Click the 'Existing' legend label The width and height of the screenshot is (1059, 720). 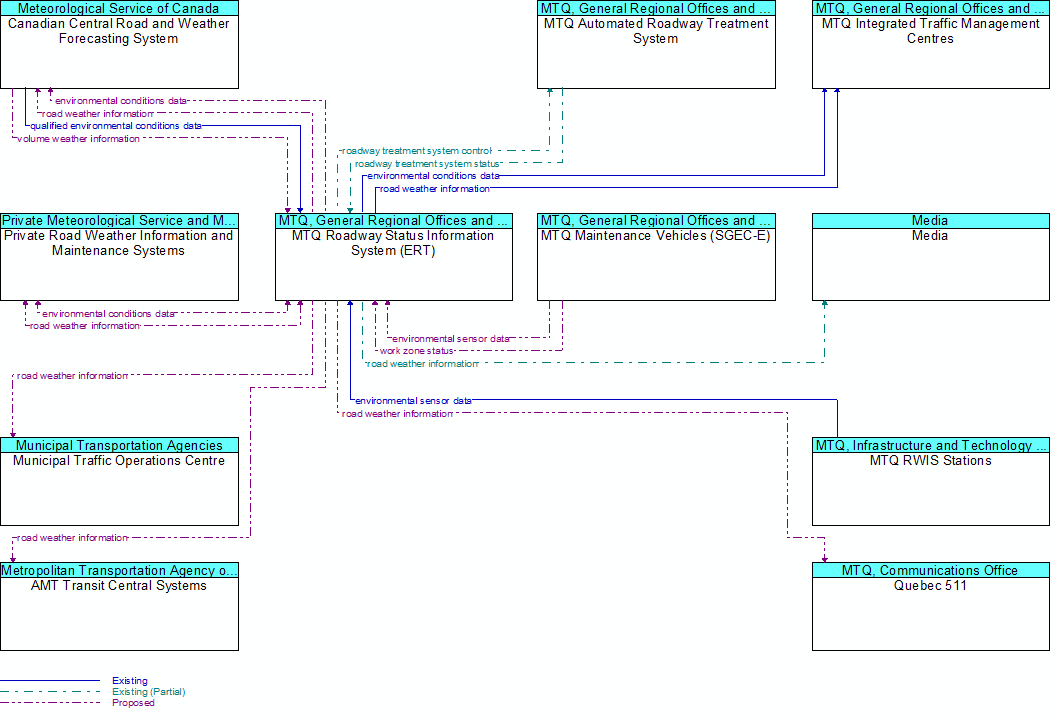130,681
